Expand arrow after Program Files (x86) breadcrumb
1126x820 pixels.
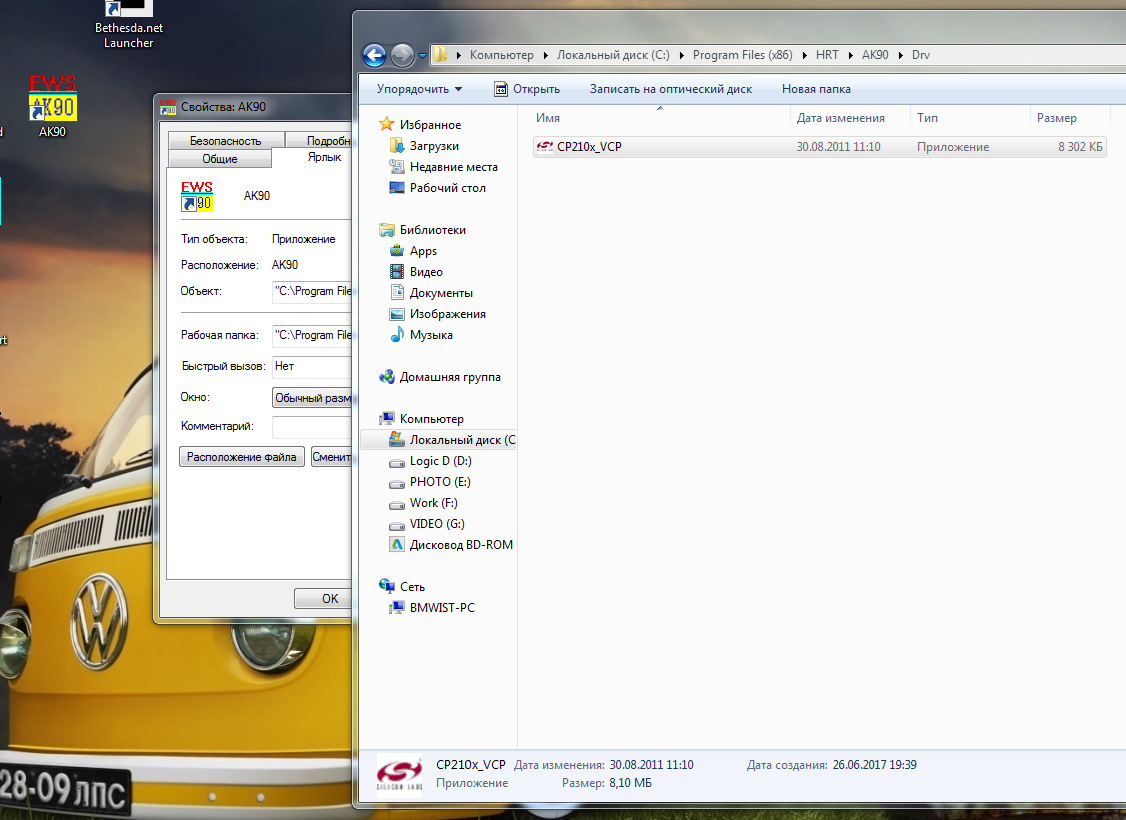coord(804,55)
